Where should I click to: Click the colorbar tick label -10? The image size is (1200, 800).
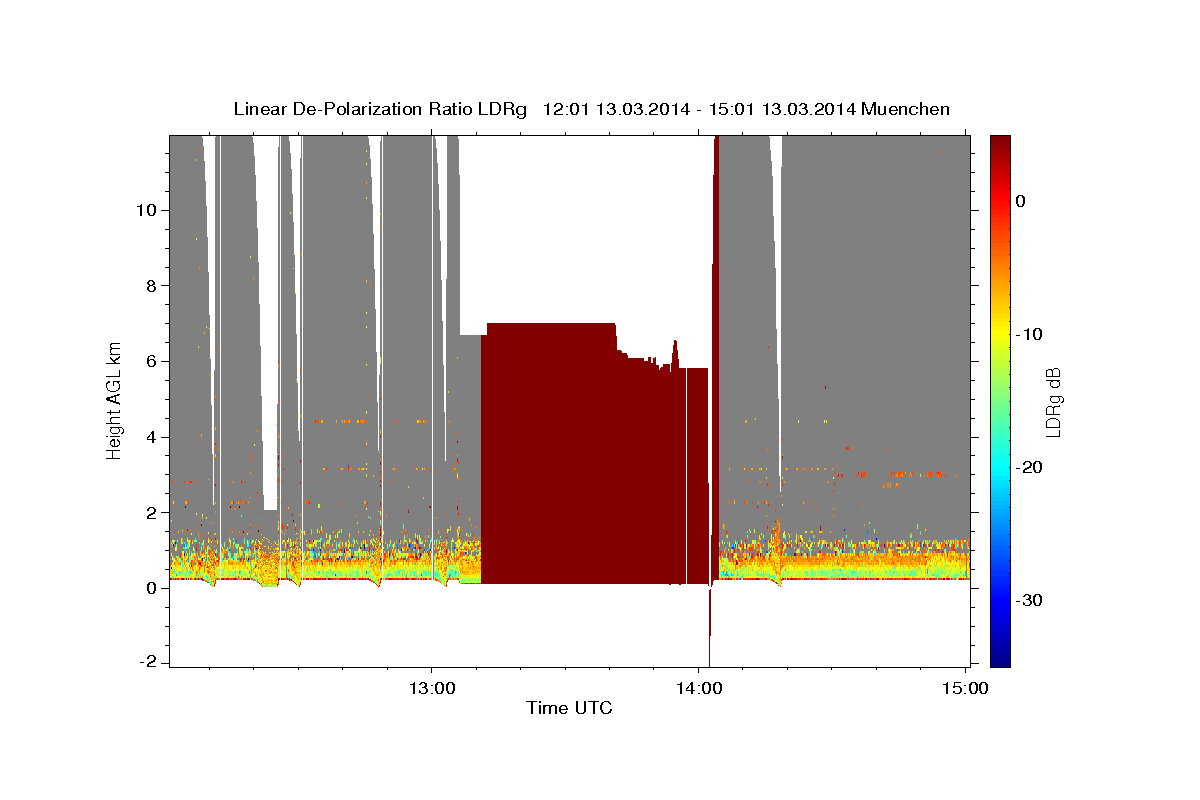coord(1029,334)
